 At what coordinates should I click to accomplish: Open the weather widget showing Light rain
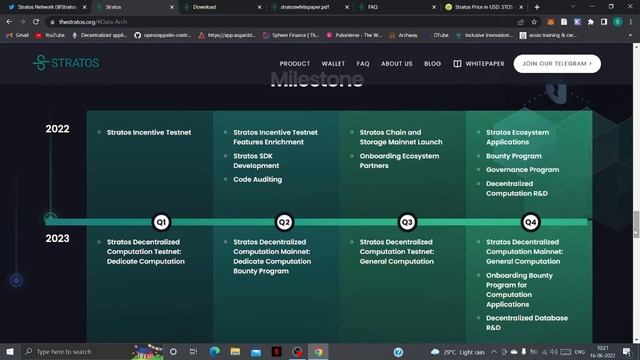click(458, 352)
